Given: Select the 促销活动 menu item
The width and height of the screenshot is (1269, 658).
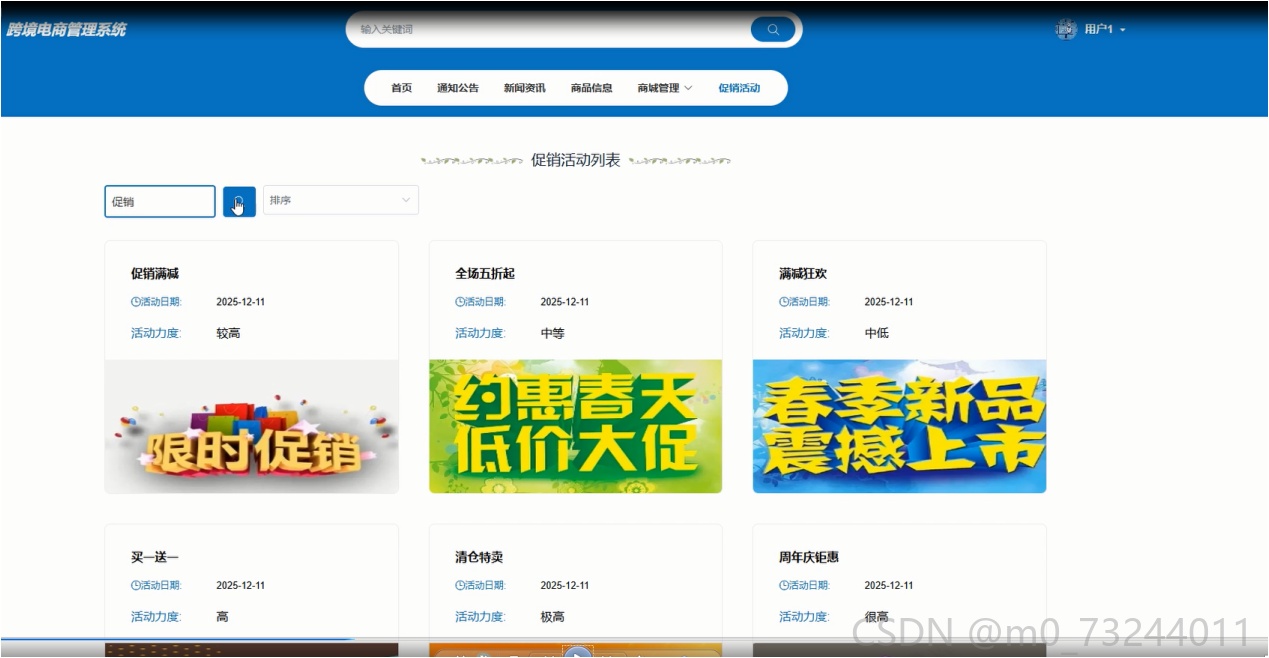Looking at the screenshot, I should pyautogui.click(x=739, y=88).
